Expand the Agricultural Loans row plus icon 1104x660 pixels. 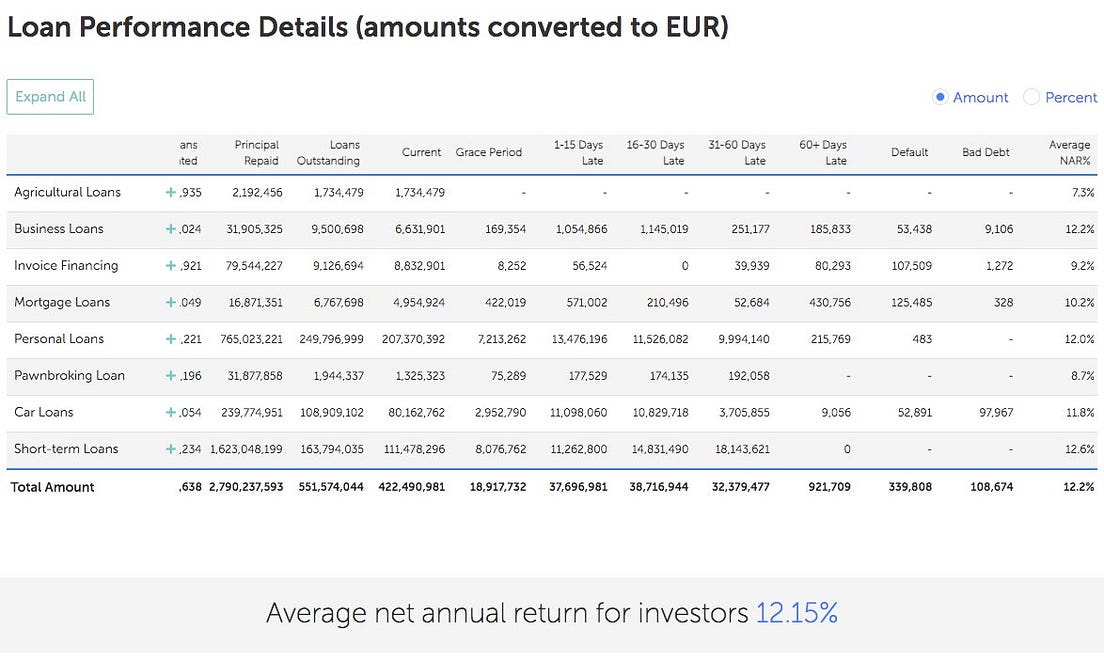coord(171,192)
